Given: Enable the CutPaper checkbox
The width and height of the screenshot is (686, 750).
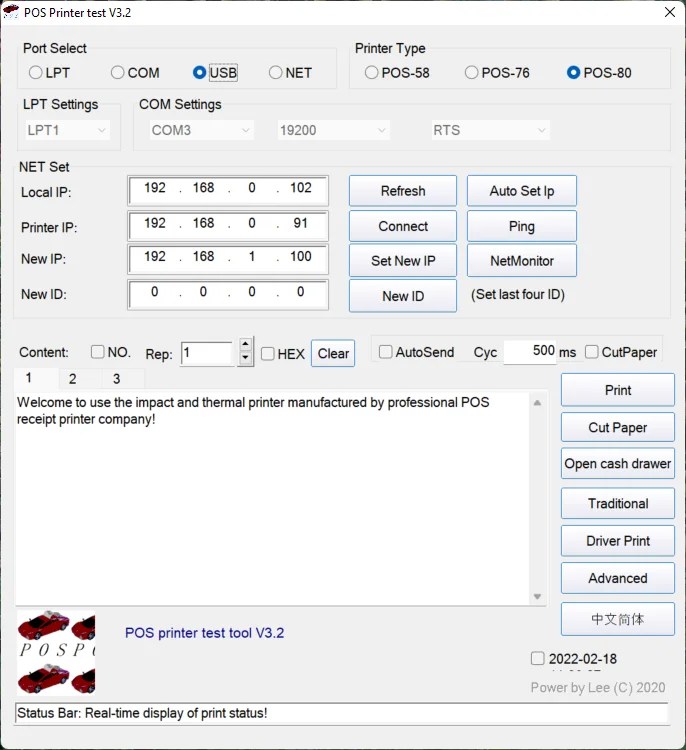Looking at the screenshot, I should click(x=592, y=352).
